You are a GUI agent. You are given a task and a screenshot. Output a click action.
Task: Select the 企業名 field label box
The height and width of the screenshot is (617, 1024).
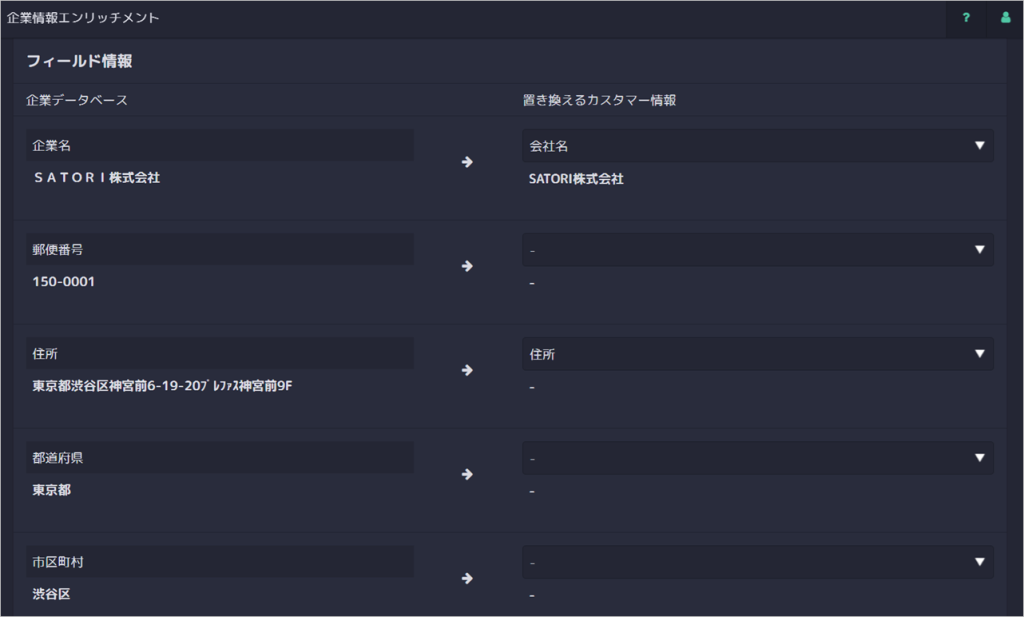tap(219, 145)
